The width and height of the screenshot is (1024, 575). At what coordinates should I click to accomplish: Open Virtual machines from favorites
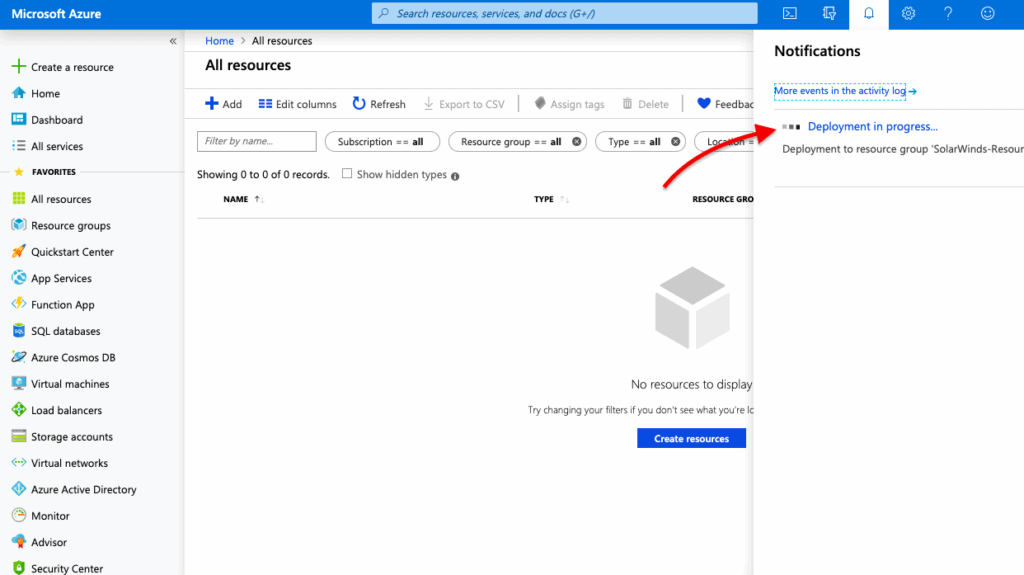(x=70, y=384)
